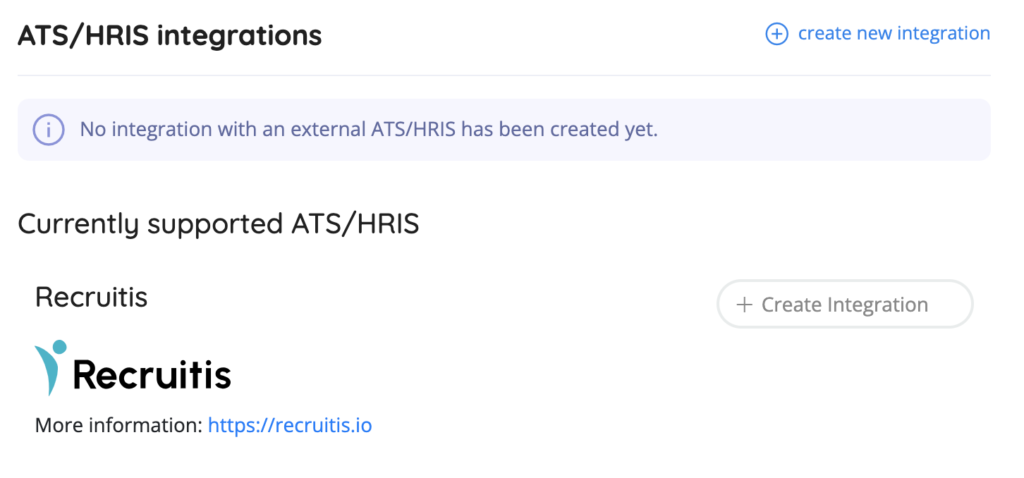Click the empty right side of notice banner
This screenshot has width=1024, height=478.
click(x=850, y=130)
